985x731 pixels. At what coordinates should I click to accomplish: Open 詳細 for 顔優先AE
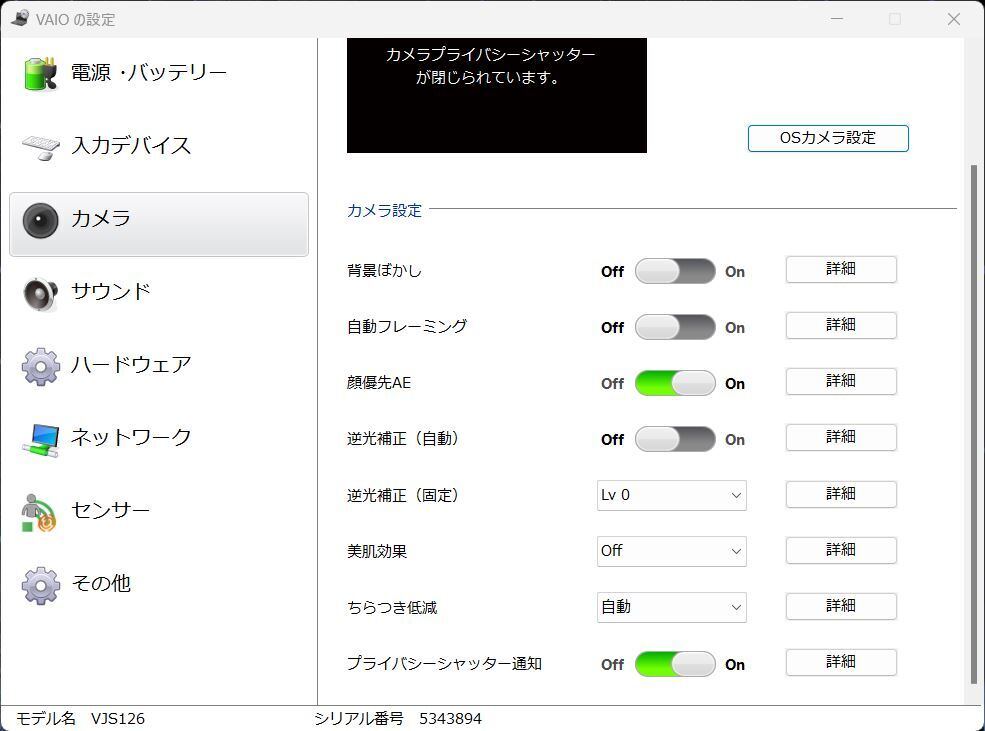pos(841,381)
